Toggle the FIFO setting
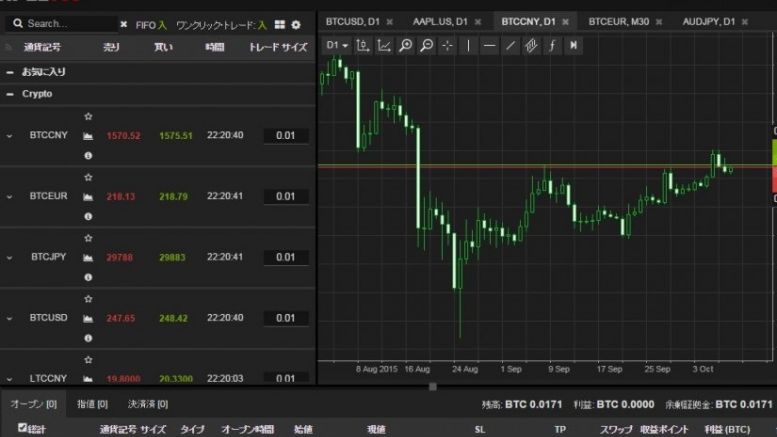This screenshot has width=777, height=437. [151, 25]
